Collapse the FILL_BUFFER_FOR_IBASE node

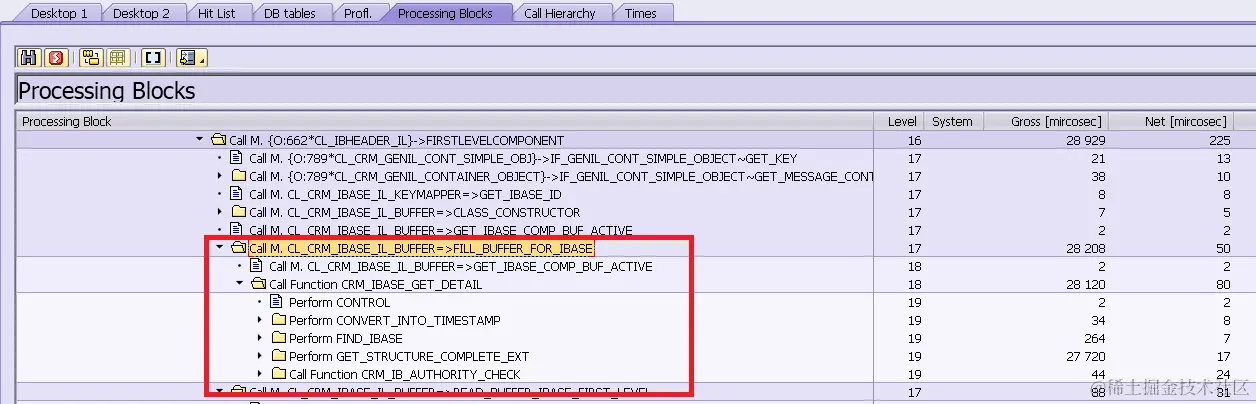click(220, 248)
